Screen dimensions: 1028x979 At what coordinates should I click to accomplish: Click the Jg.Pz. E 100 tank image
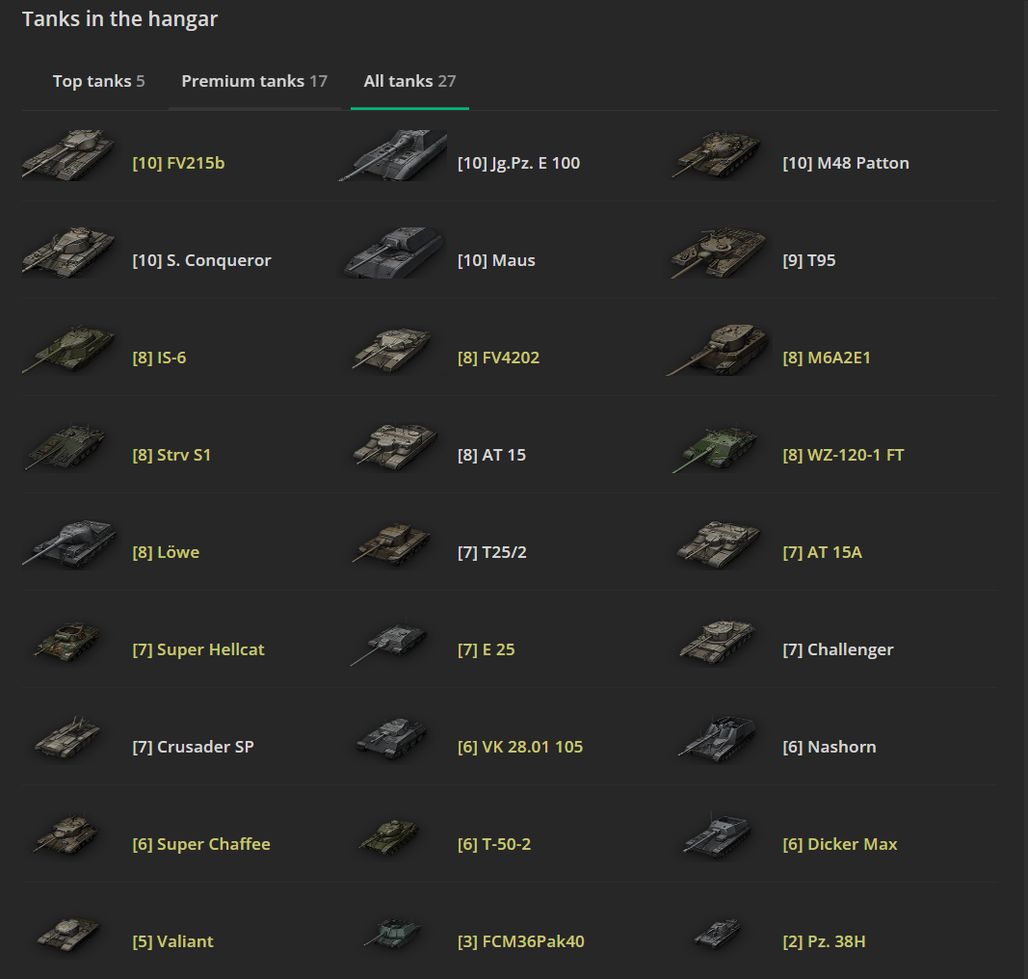tap(393, 155)
